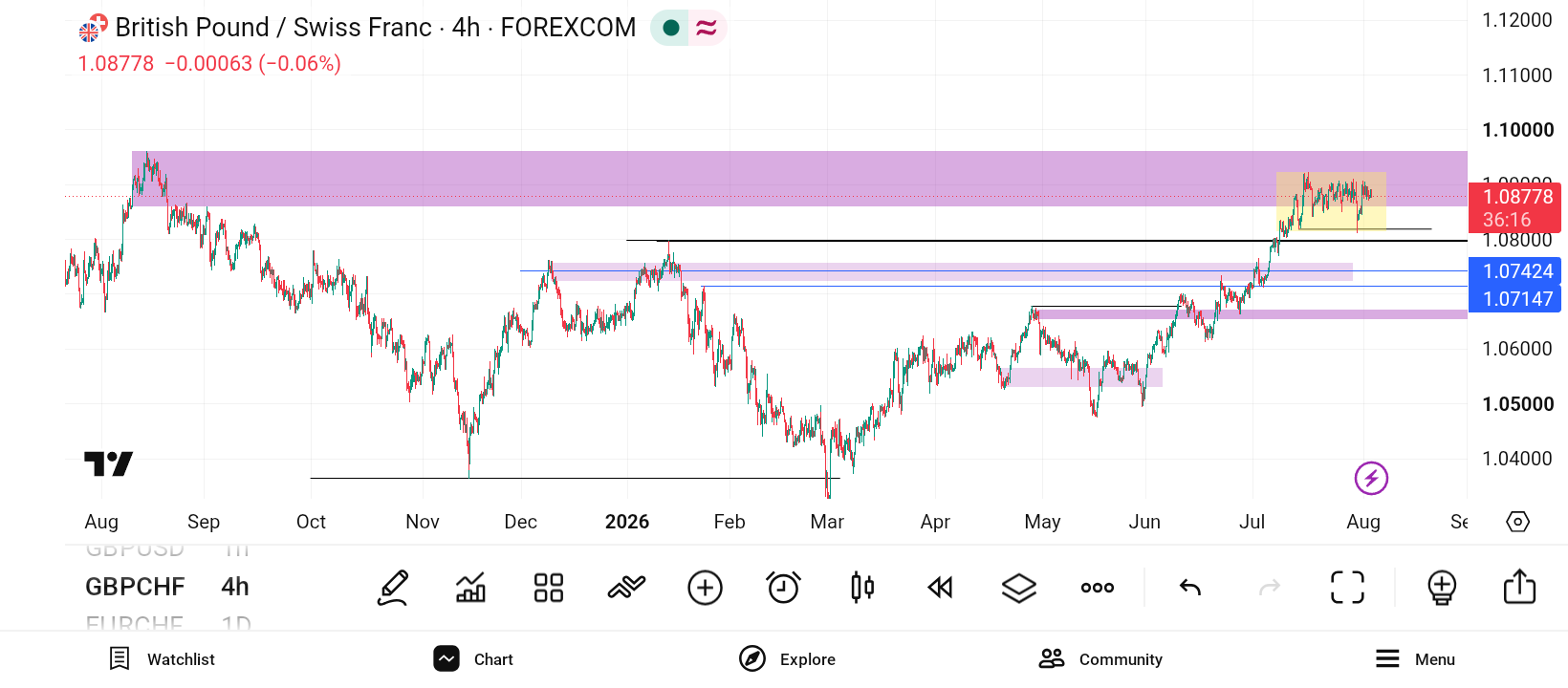Add a symbol with the plus circle icon
This screenshot has height=688, width=1568.
click(706, 588)
